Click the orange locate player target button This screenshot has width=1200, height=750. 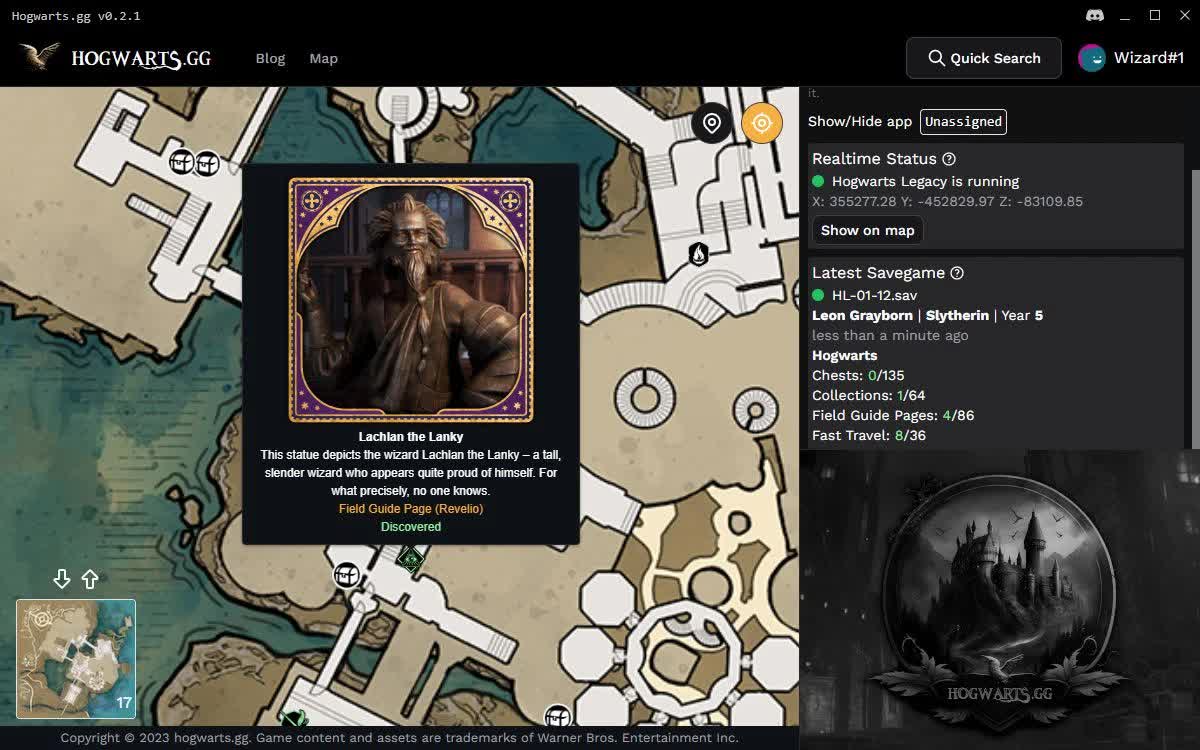[762, 123]
